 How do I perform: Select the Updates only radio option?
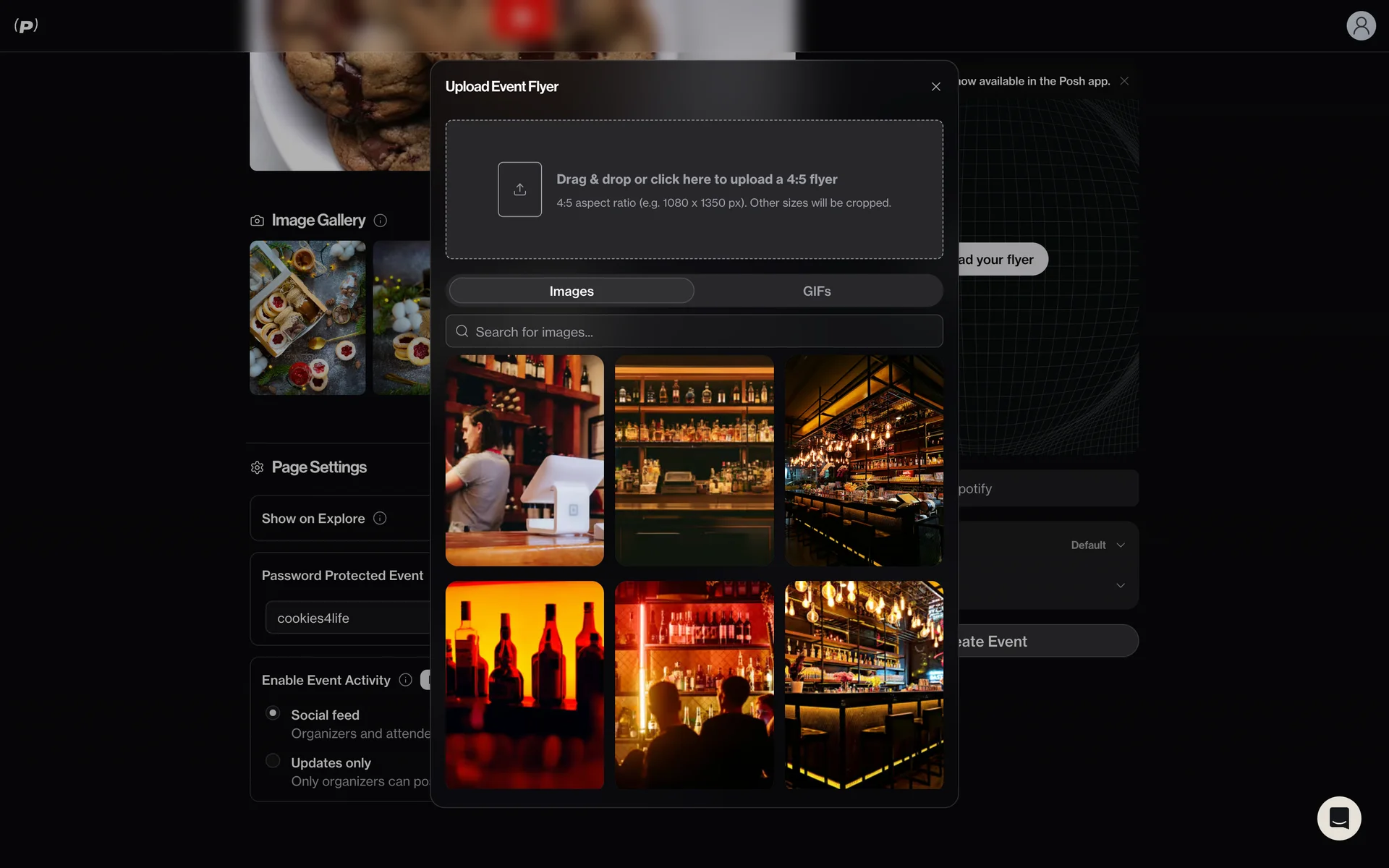[x=273, y=761]
